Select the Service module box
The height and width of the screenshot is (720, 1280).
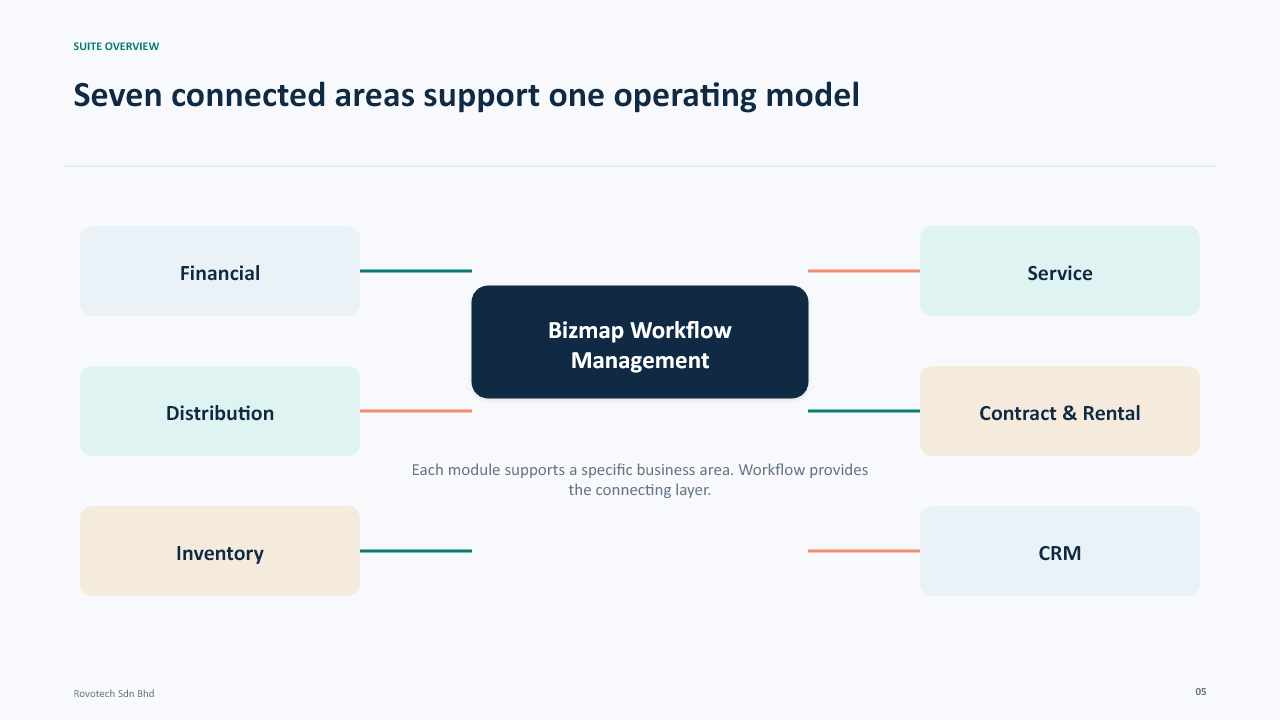[x=1060, y=271]
